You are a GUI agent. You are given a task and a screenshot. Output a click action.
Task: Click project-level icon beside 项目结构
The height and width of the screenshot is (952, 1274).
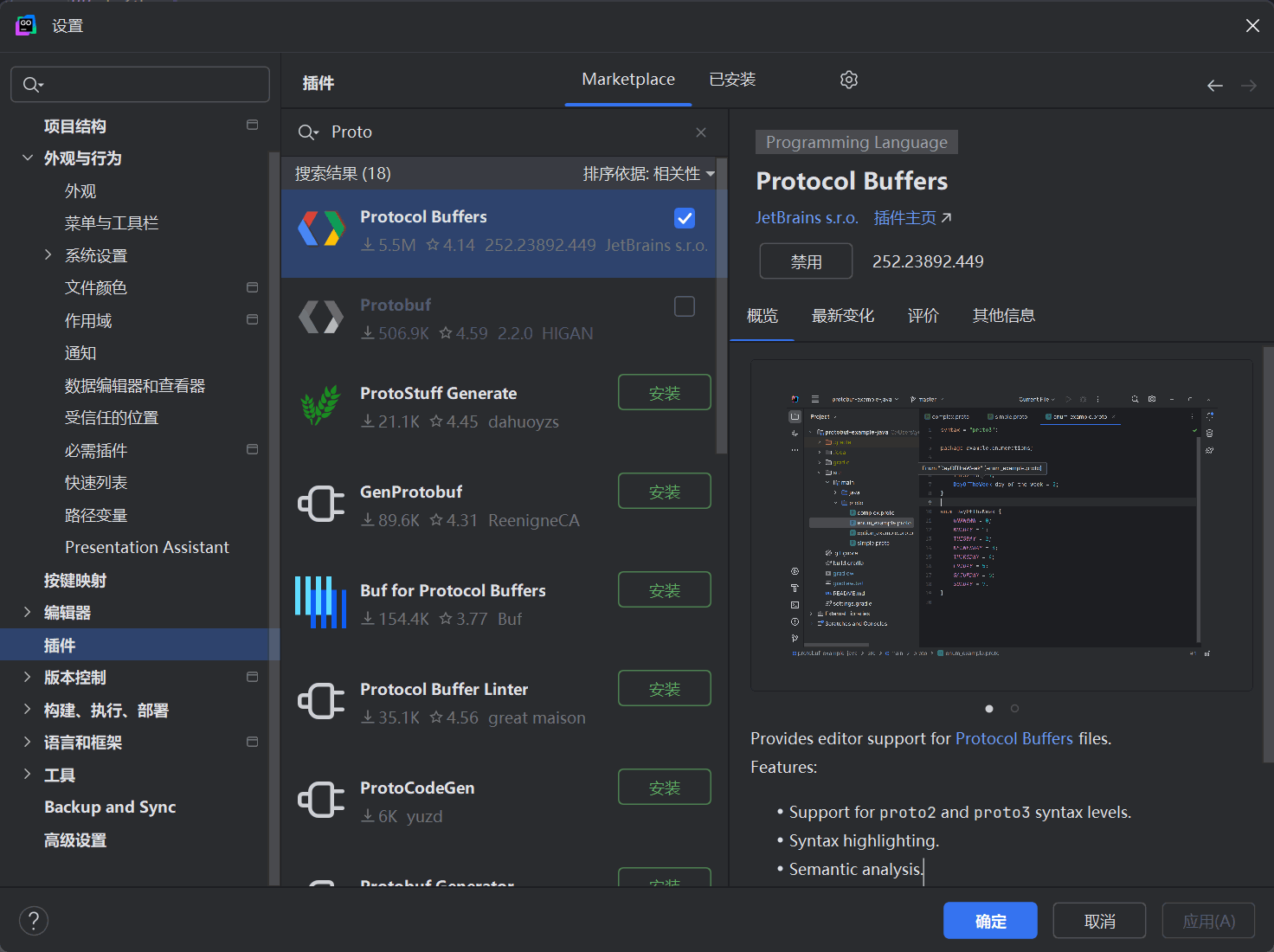click(253, 125)
